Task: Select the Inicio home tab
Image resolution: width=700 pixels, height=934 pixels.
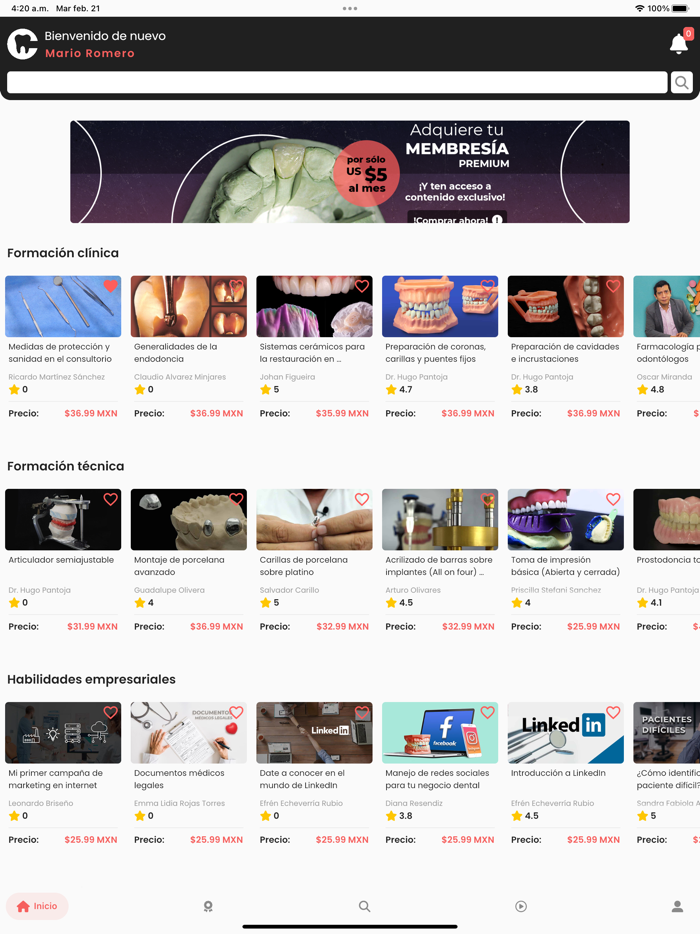Action: pyautogui.click(x=37, y=906)
